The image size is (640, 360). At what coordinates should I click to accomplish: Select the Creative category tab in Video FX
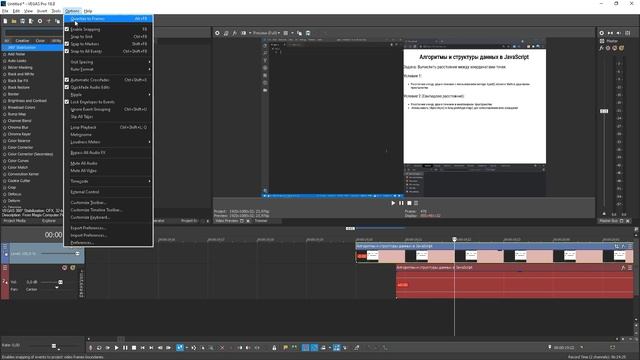pyautogui.click(x=22, y=41)
